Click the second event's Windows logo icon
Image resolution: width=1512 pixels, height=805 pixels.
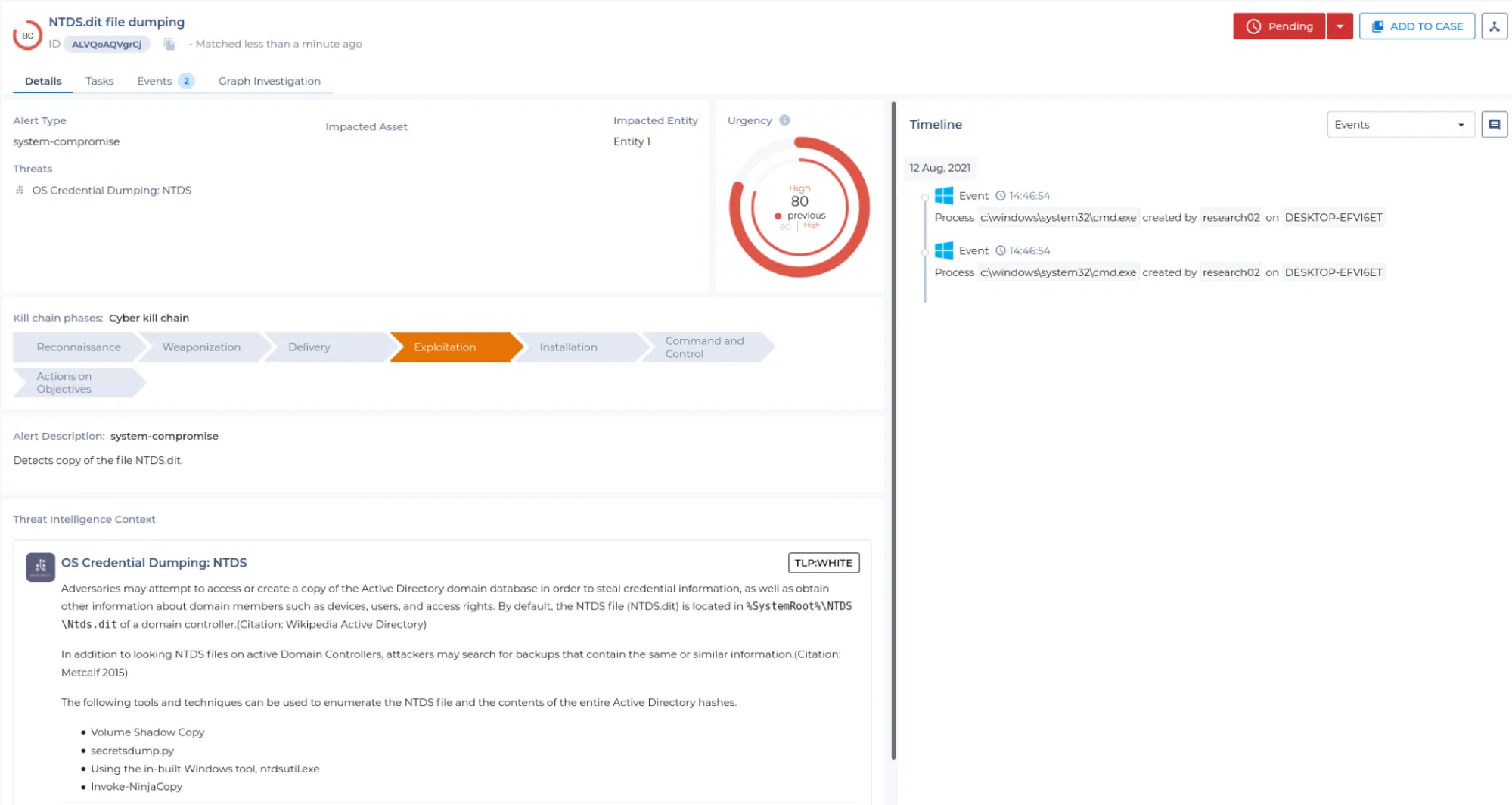(x=943, y=250)
